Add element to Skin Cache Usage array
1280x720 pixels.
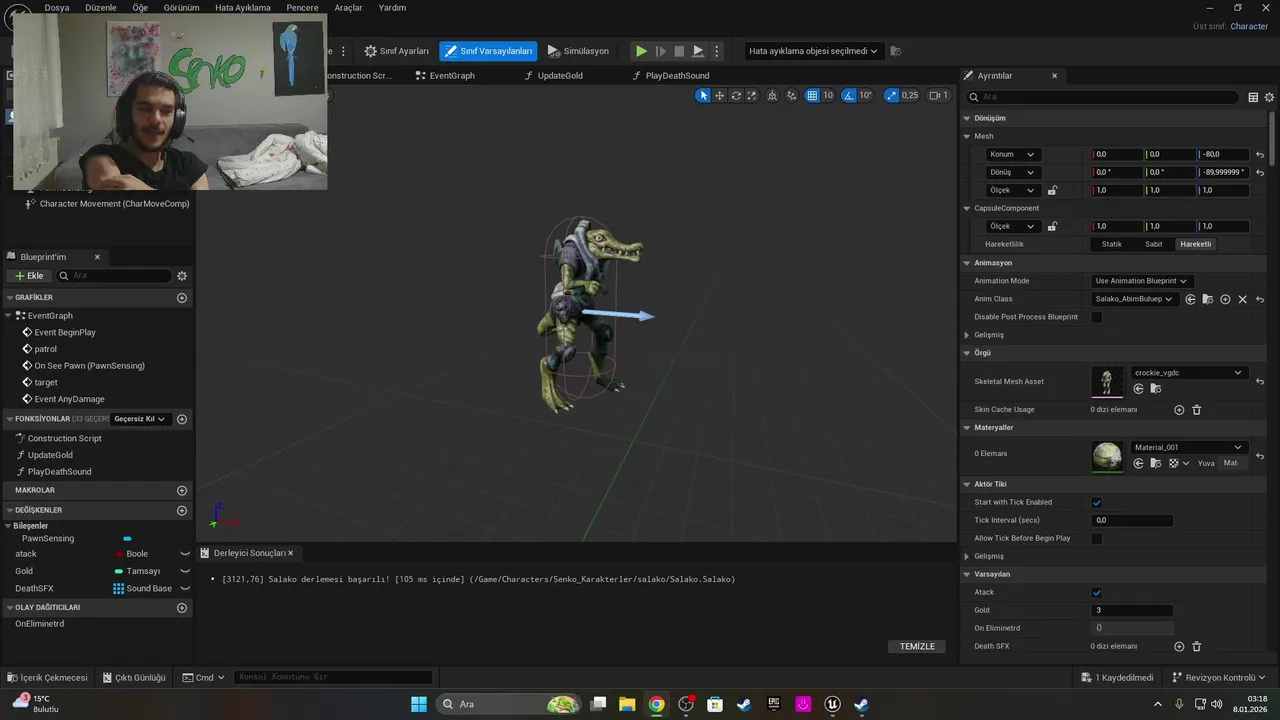(1179, 410)
